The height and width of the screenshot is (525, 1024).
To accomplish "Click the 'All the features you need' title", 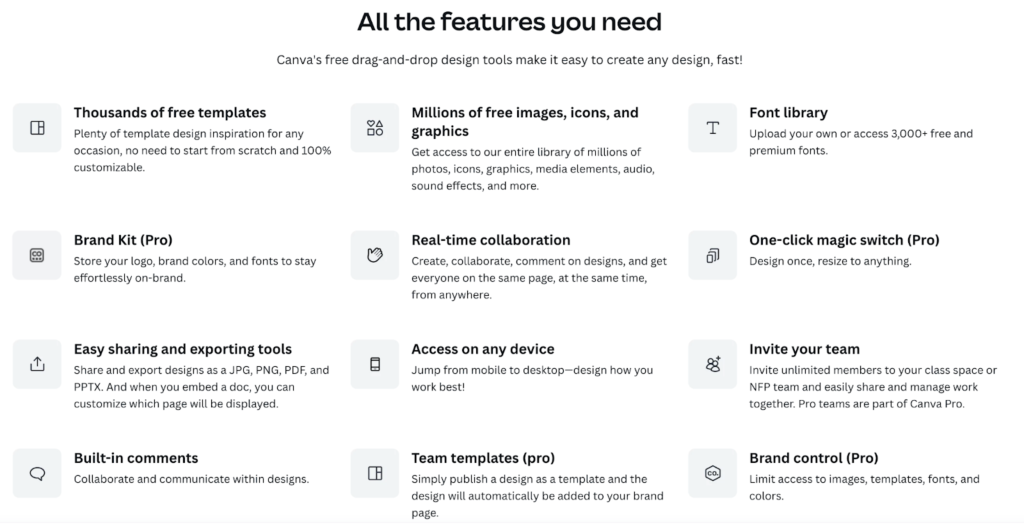I will pyautogui.click(x=509, y=21).
